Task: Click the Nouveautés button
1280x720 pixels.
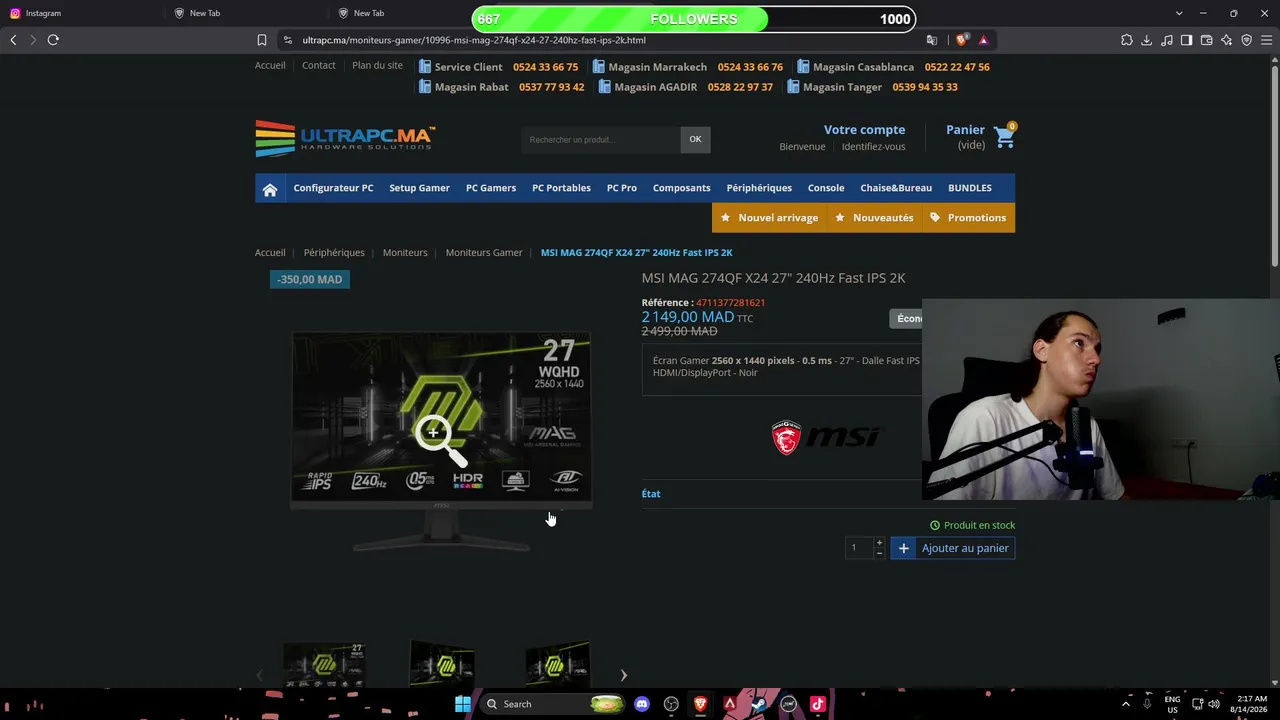Action: pyautogui.click(x=874, y=218)
